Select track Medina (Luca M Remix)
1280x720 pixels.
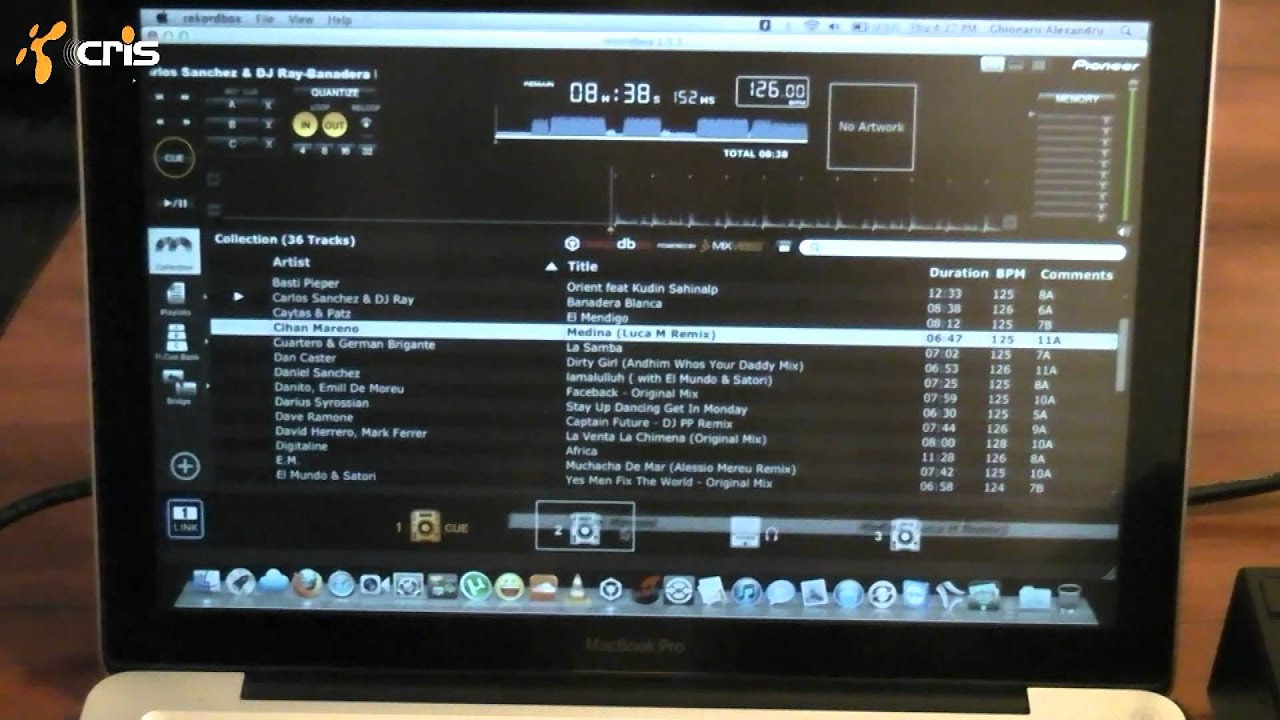[641, 333]
